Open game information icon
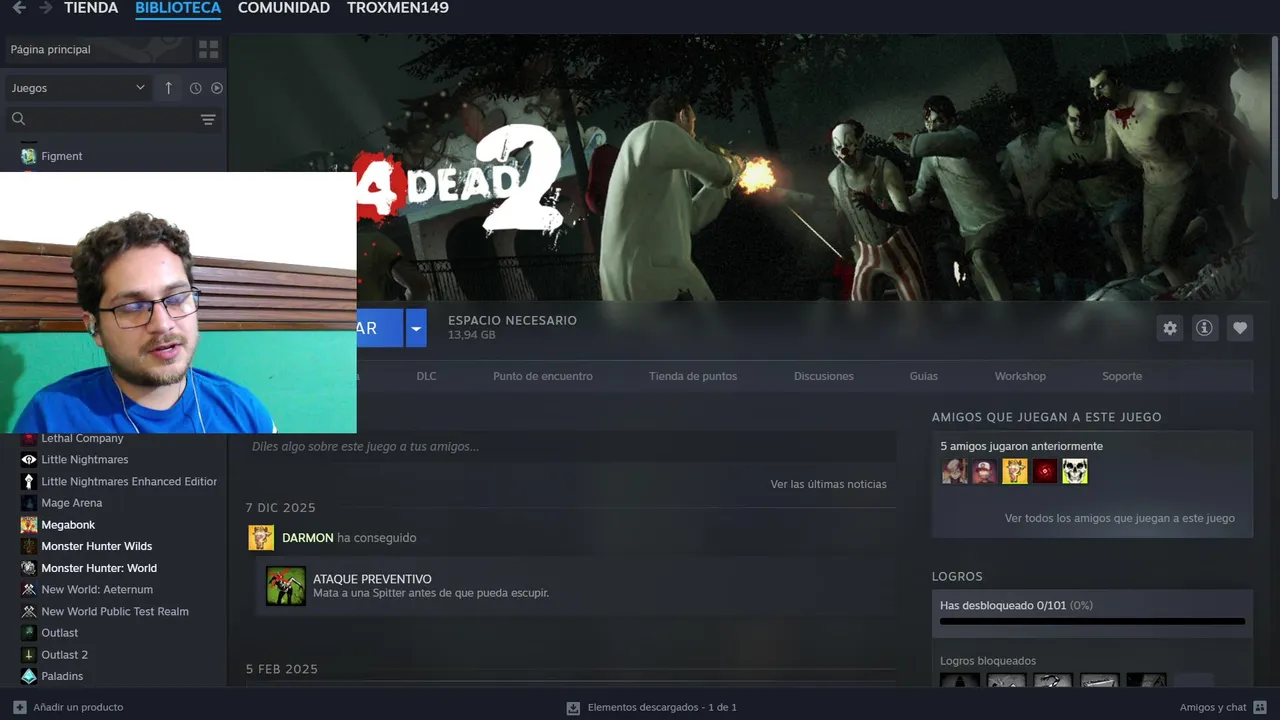 pos(1205,328)
